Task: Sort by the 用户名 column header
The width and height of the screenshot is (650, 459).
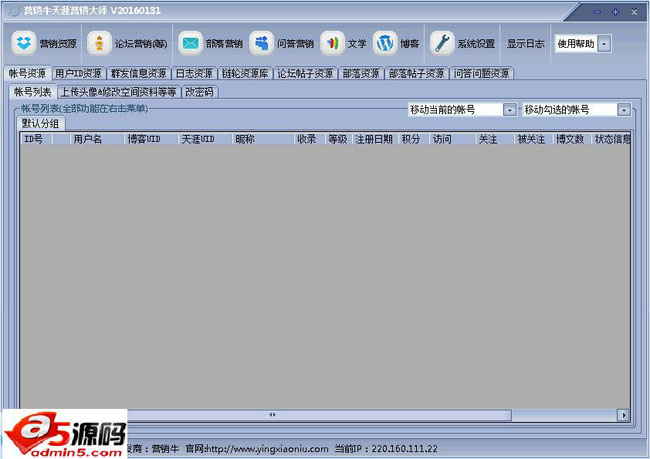Action: coord(97,139)
